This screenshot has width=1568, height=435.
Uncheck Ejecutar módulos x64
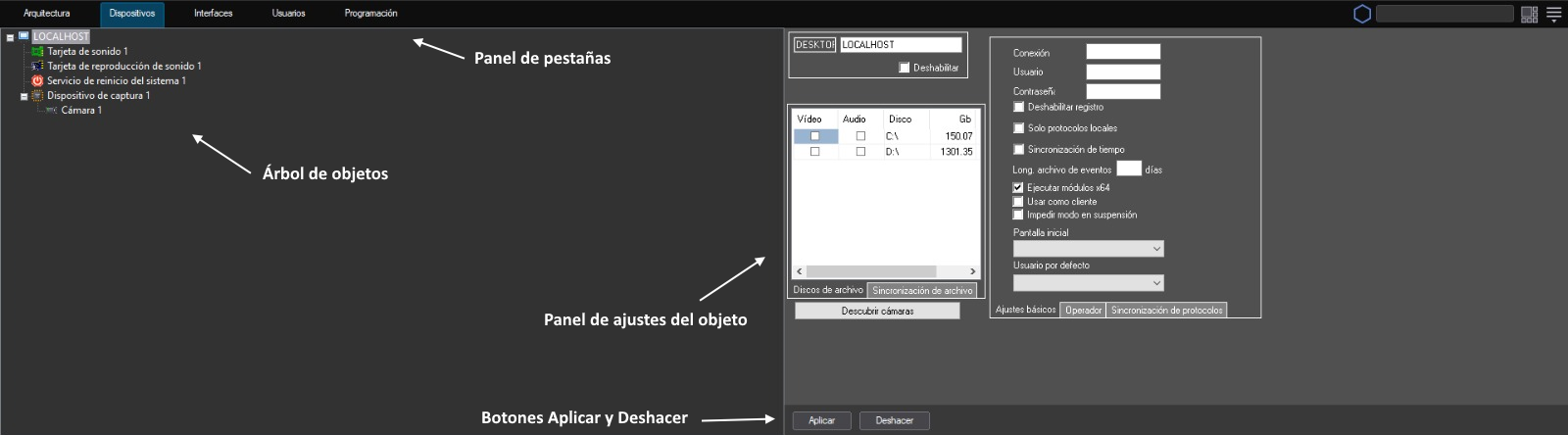click(x=1018, y=187)
